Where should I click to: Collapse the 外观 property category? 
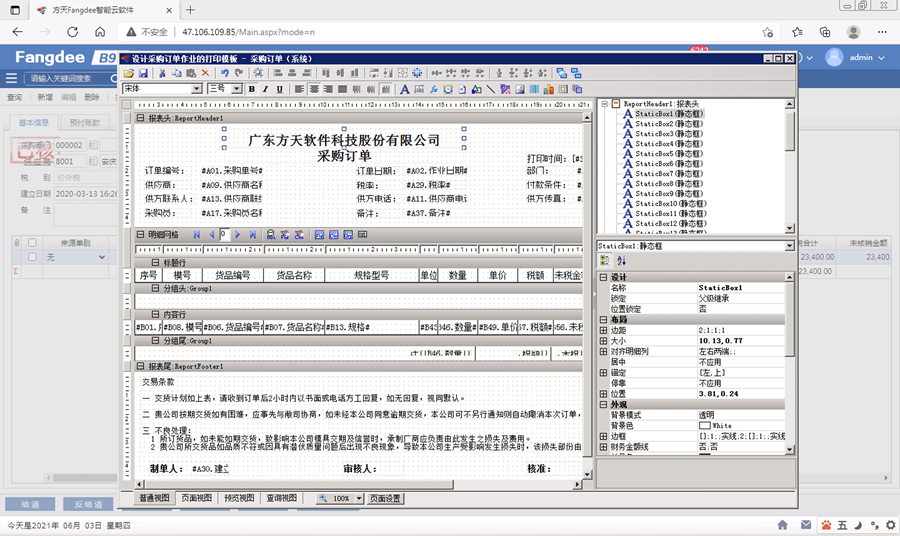point(603,405)
